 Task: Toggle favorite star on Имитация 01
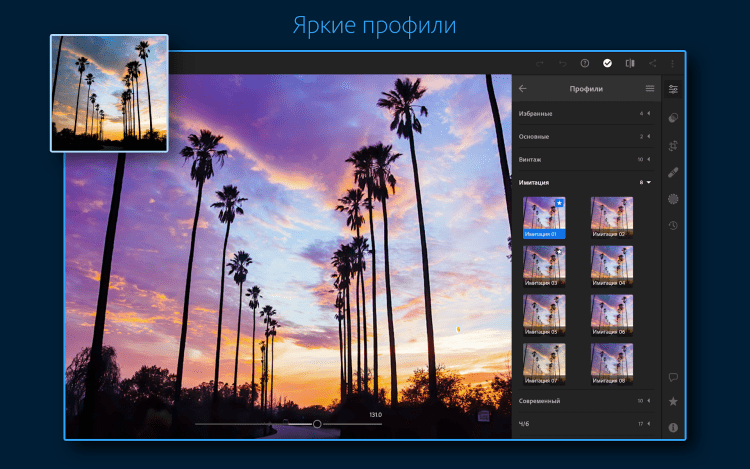[560, 203]
